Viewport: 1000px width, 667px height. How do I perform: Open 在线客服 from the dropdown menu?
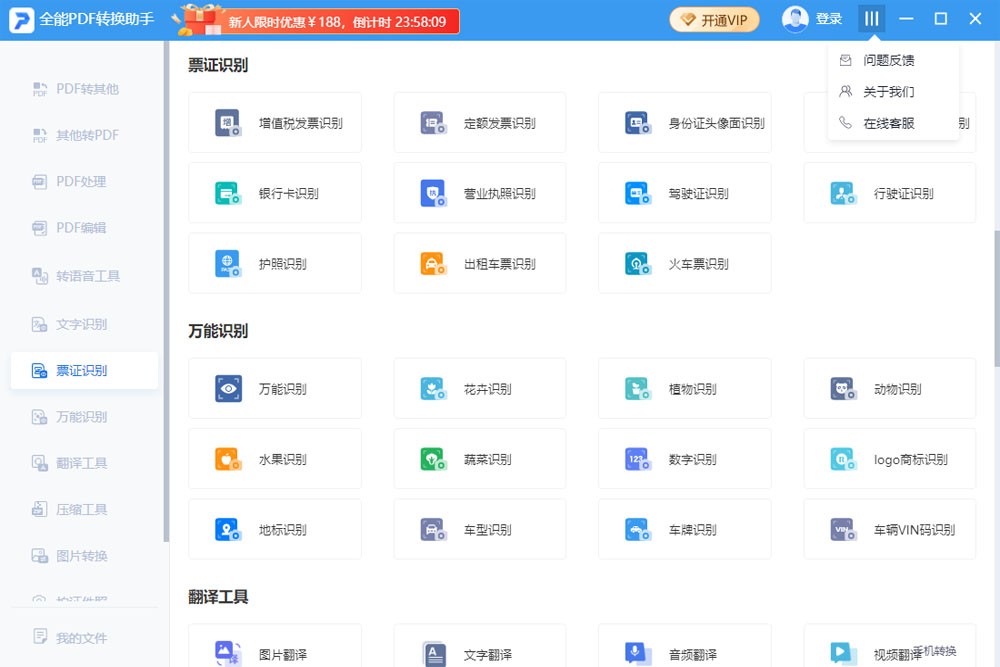click(x=888, y=123)
